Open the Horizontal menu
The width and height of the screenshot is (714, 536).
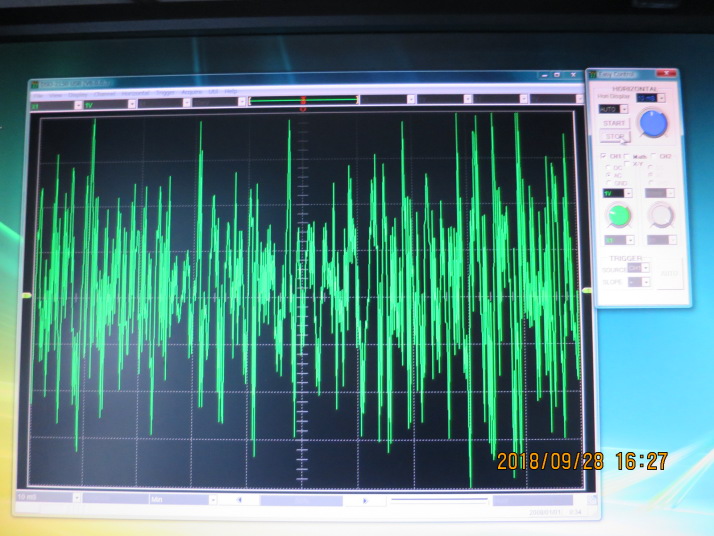(x=134, y=92)
